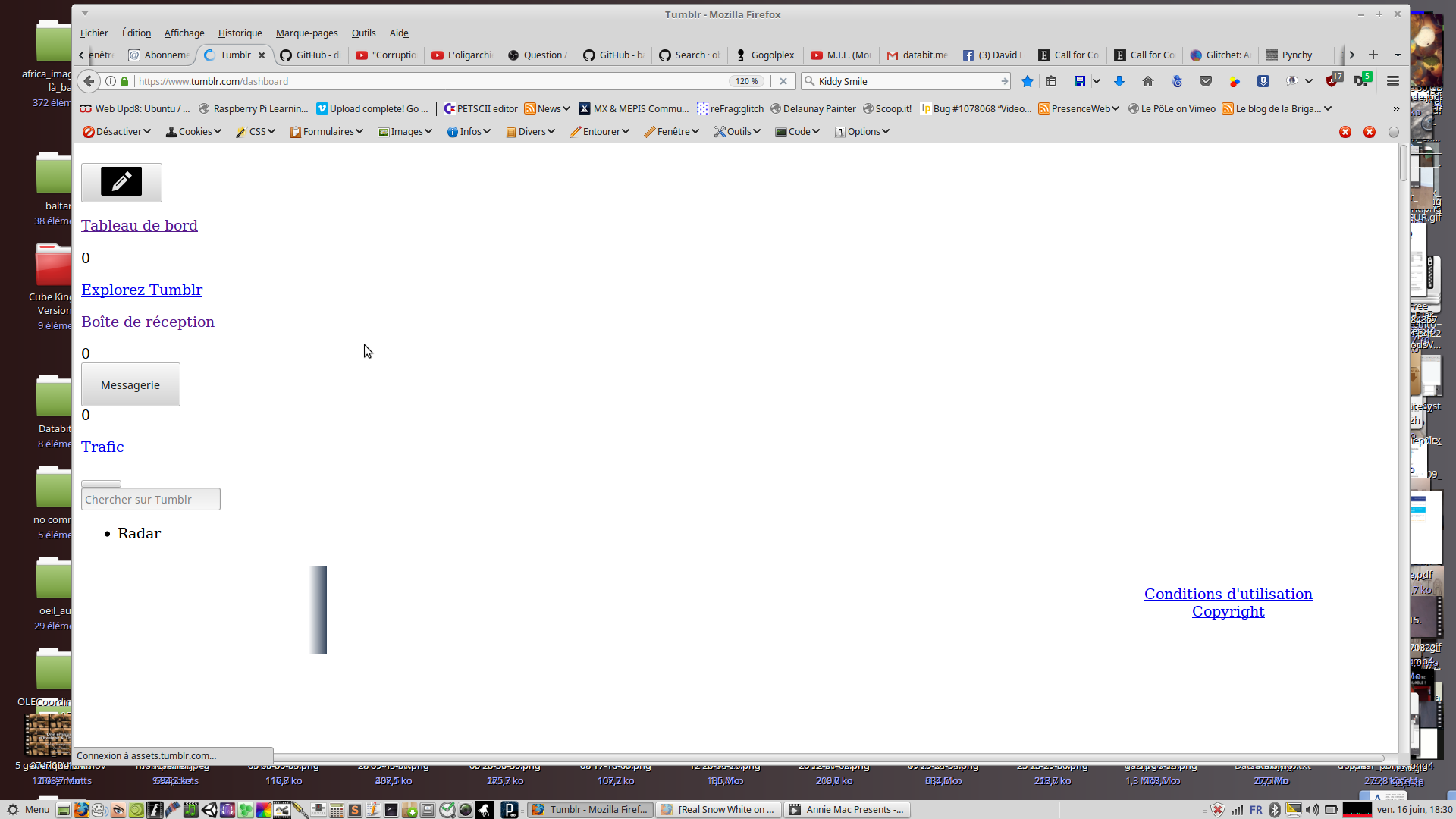
Task: Open the Firefox hamburger menu
Action: 1392,81
